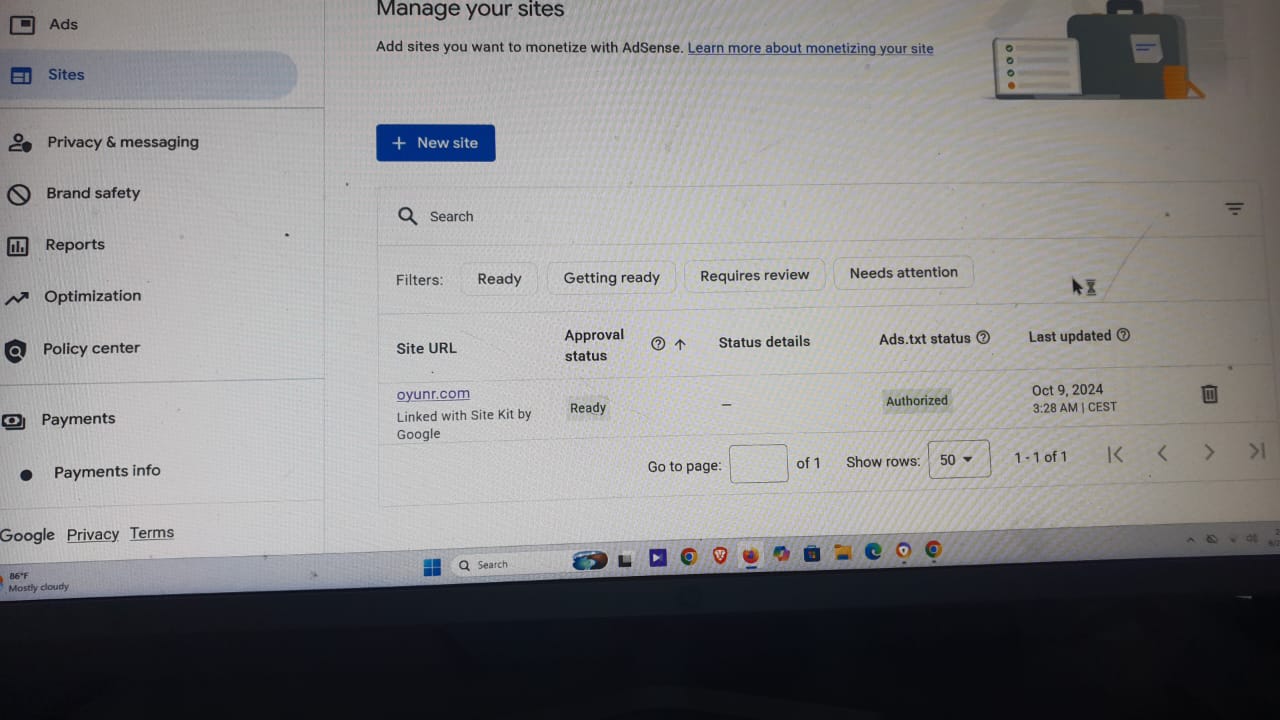Click the Google logo in the footer
This screenshot has width=1280, height=720.
(x=27, y=536)
